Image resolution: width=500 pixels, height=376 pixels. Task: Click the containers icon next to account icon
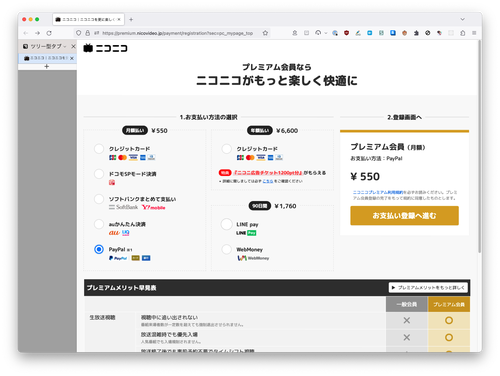(x=306, y=33)
